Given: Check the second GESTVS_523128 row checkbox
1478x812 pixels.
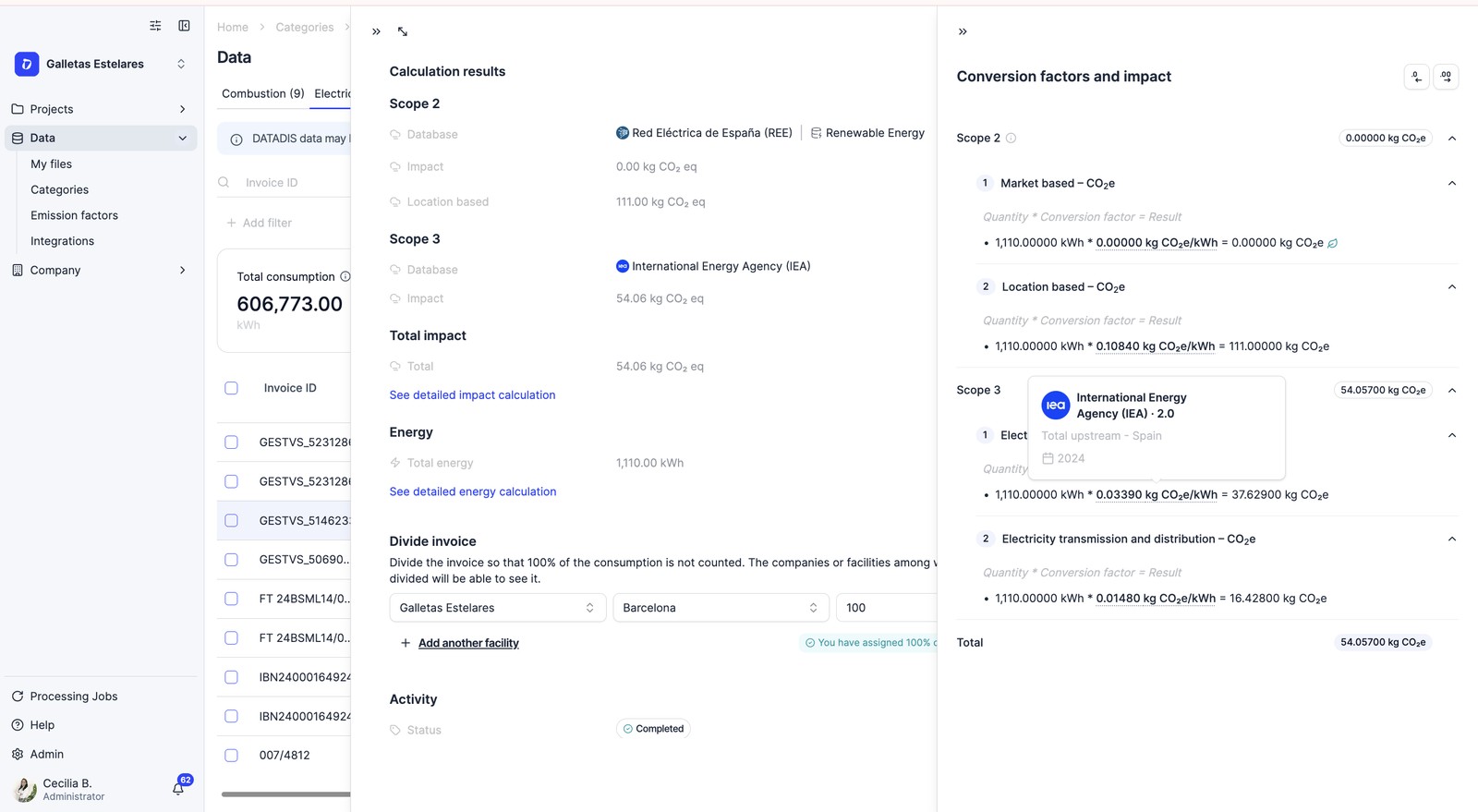Looking at the screenshot, I should coord(232,481).
